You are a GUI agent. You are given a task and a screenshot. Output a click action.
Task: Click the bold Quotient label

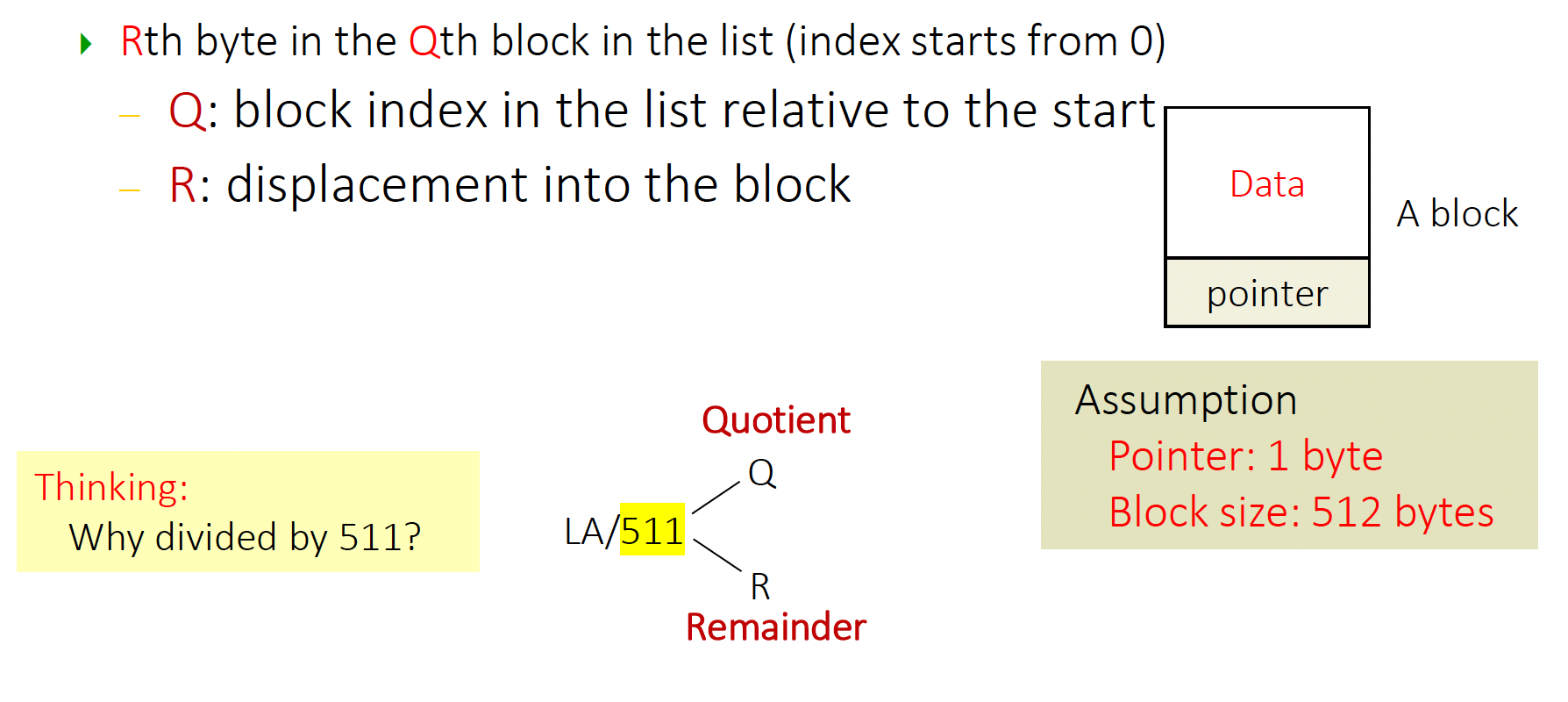pos(776,420)
